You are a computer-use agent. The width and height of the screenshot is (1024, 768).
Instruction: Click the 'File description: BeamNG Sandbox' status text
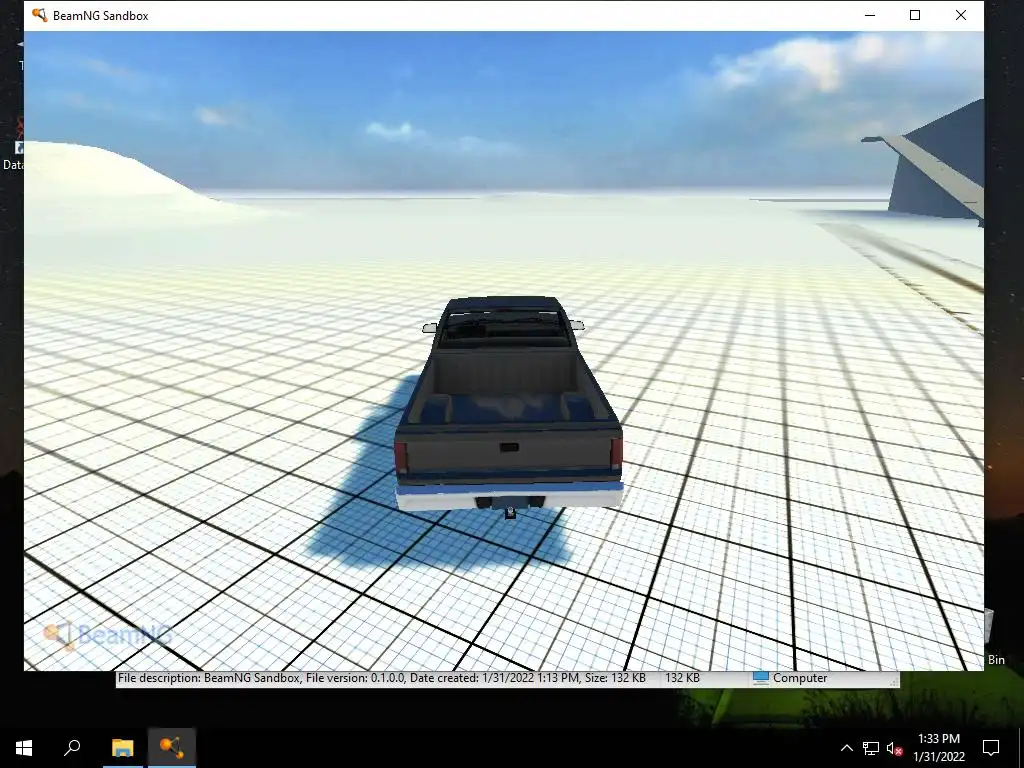pos(209,678)
